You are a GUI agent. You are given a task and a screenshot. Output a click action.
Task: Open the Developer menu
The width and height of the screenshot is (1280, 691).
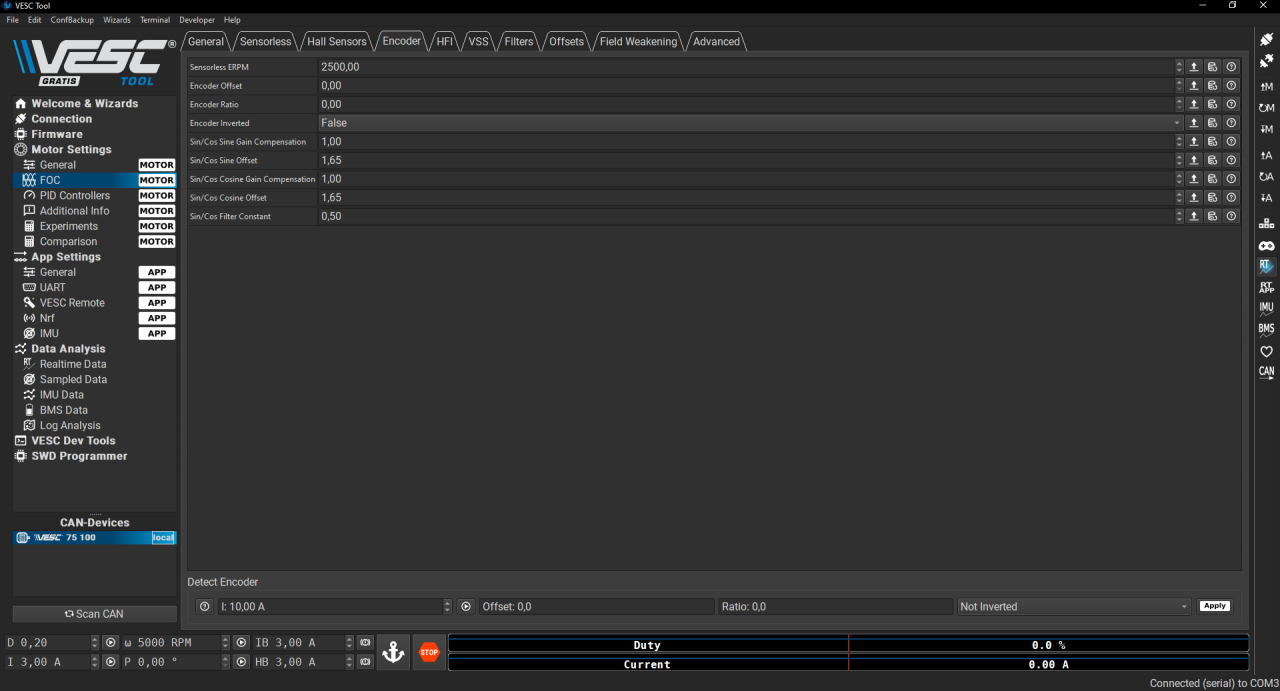[x=197, y=20]
